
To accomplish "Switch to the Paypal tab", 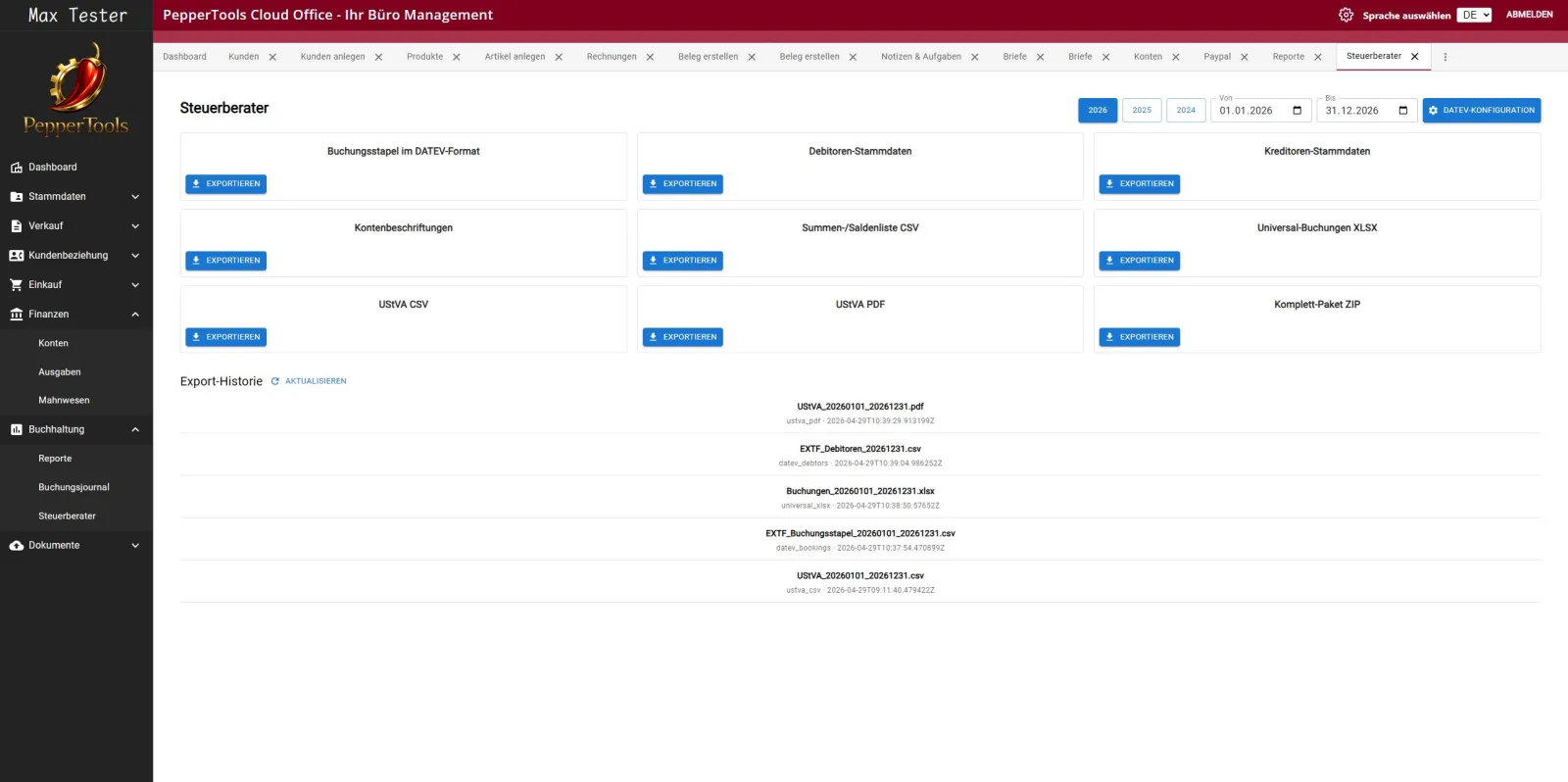I will click(x=1217, y=57).
